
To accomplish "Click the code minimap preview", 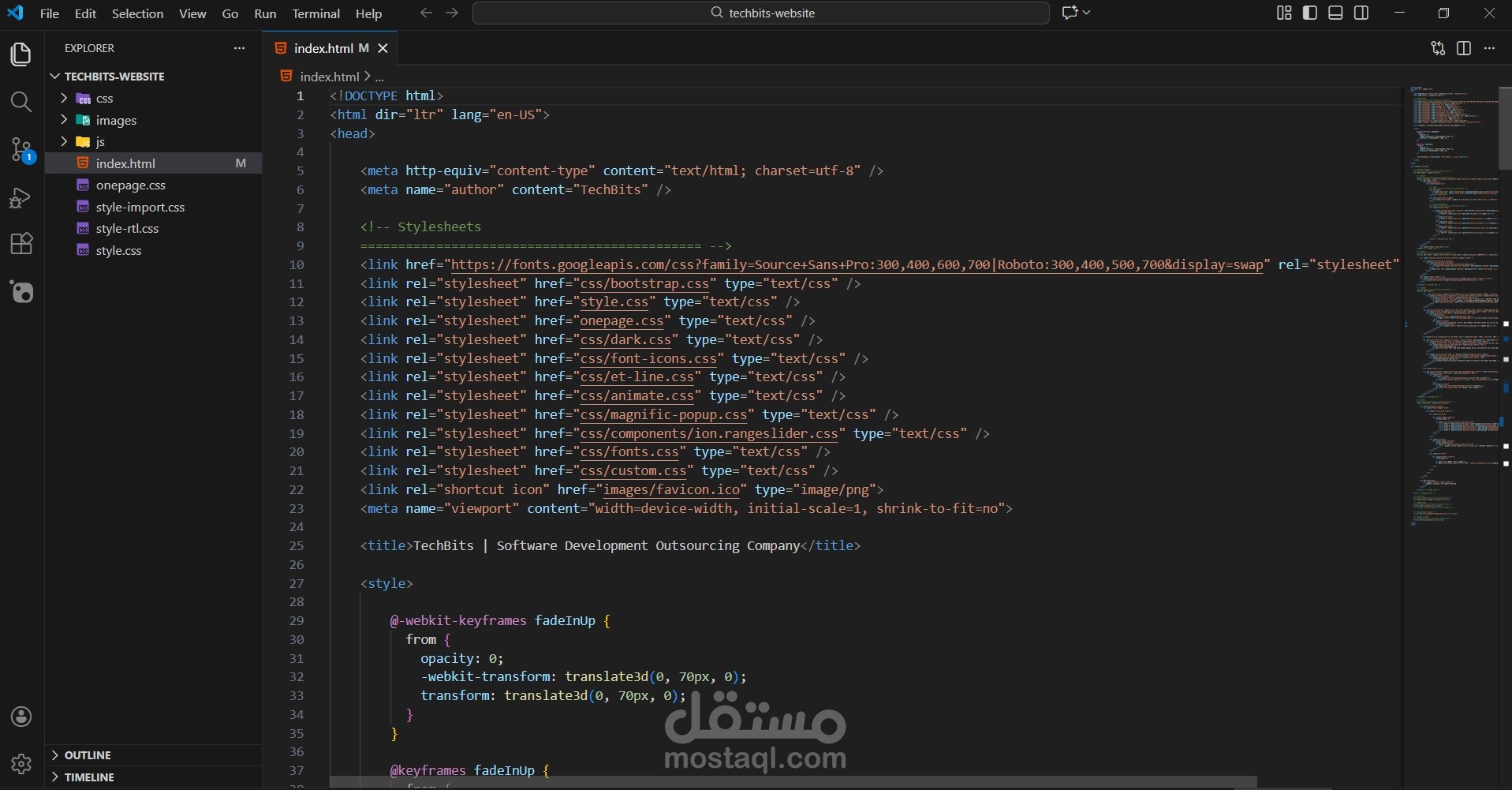I will pos(1454,306).
